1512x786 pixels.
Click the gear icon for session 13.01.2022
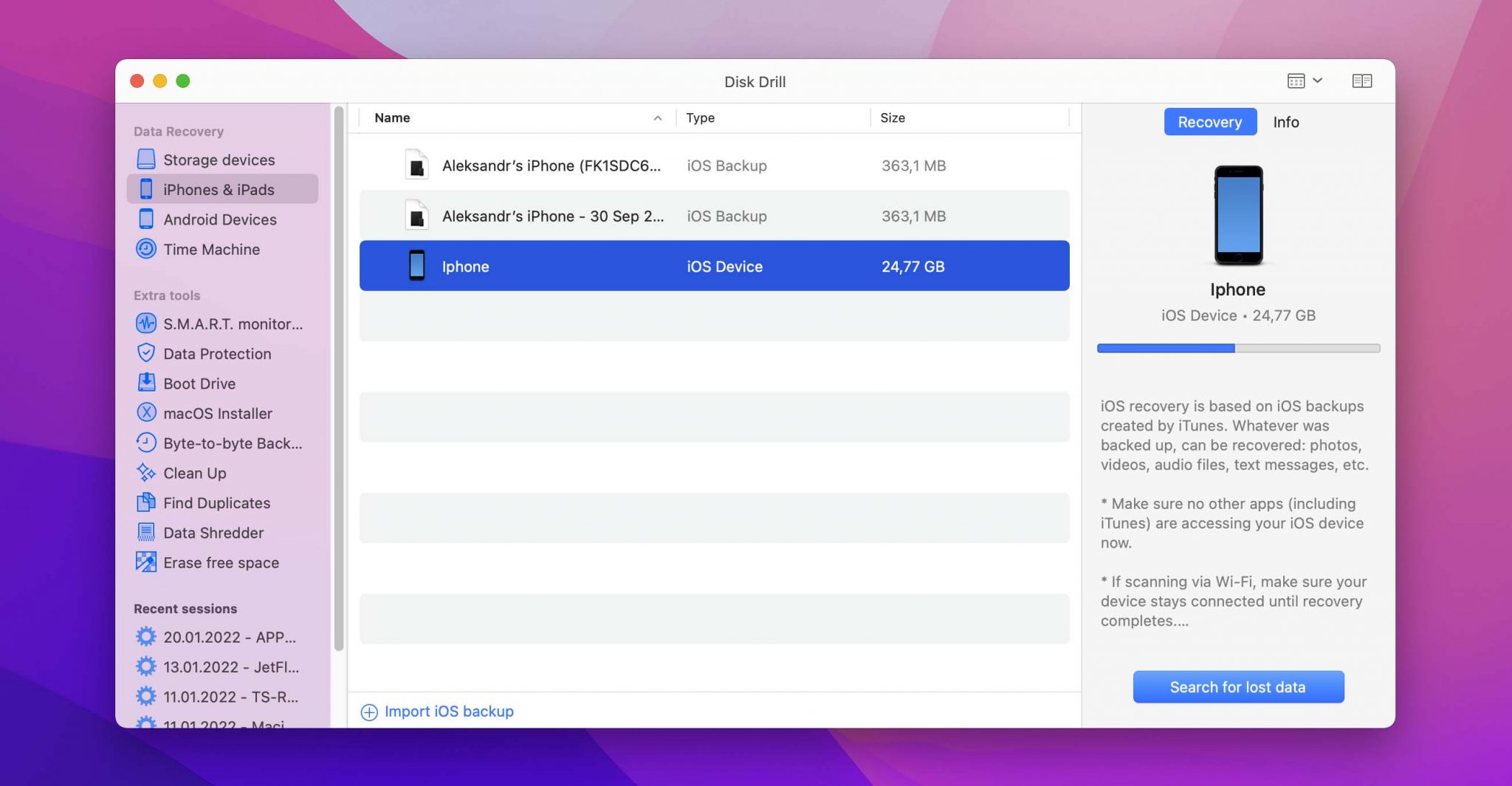click(146, 666)
